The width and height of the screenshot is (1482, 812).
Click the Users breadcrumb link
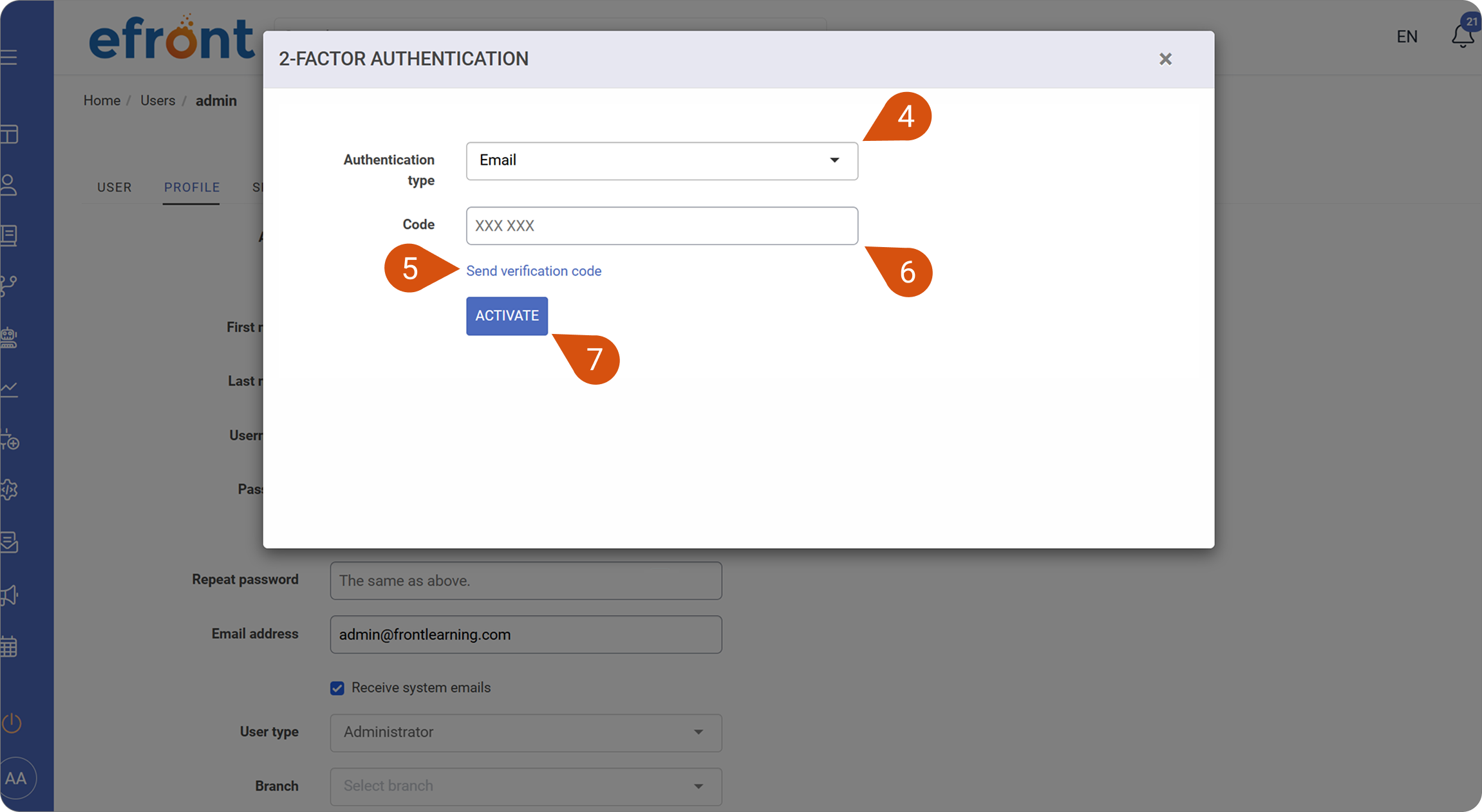(x=158, y=100)
